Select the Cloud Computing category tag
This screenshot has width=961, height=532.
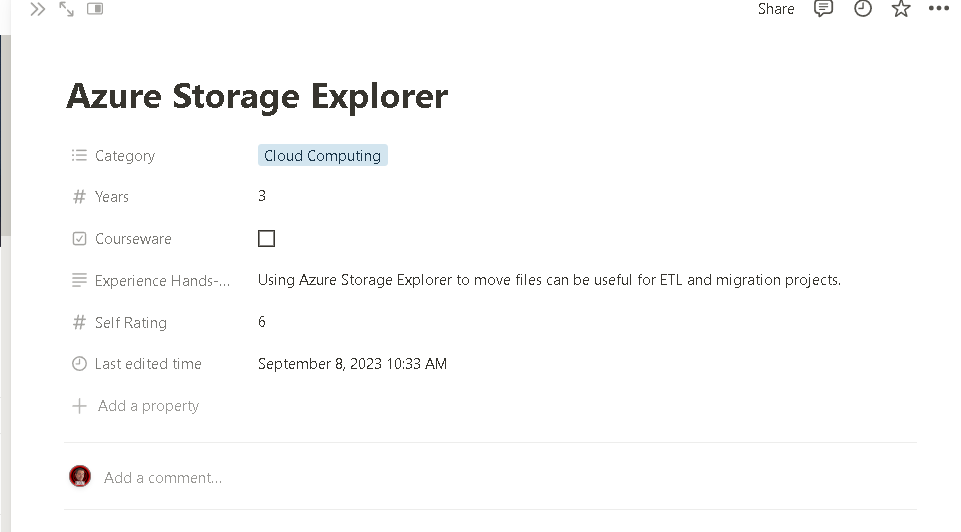pos(322,156)
